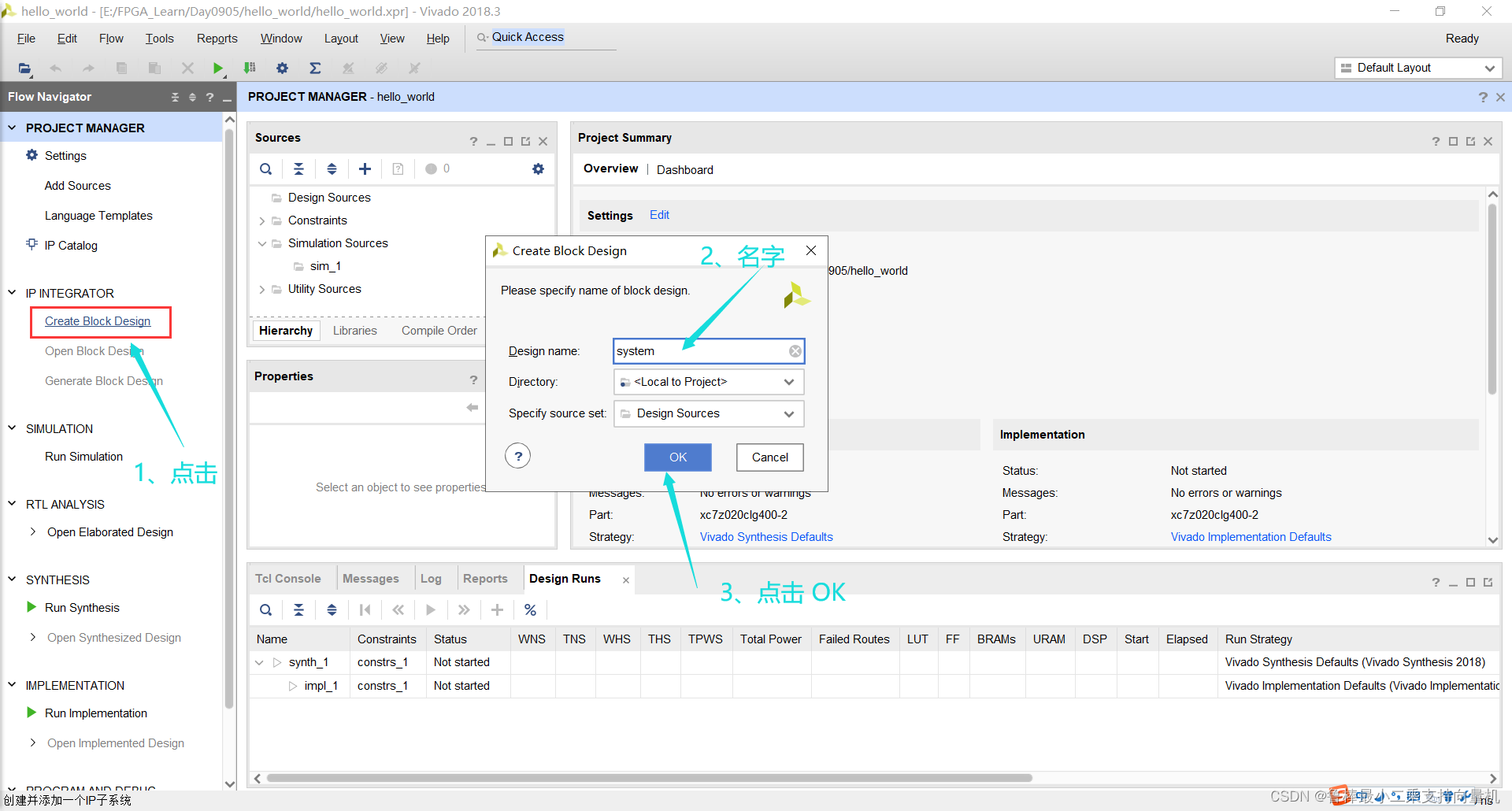1512x811 pixels.
Task: Clear the Design name field
Action: 795,351
